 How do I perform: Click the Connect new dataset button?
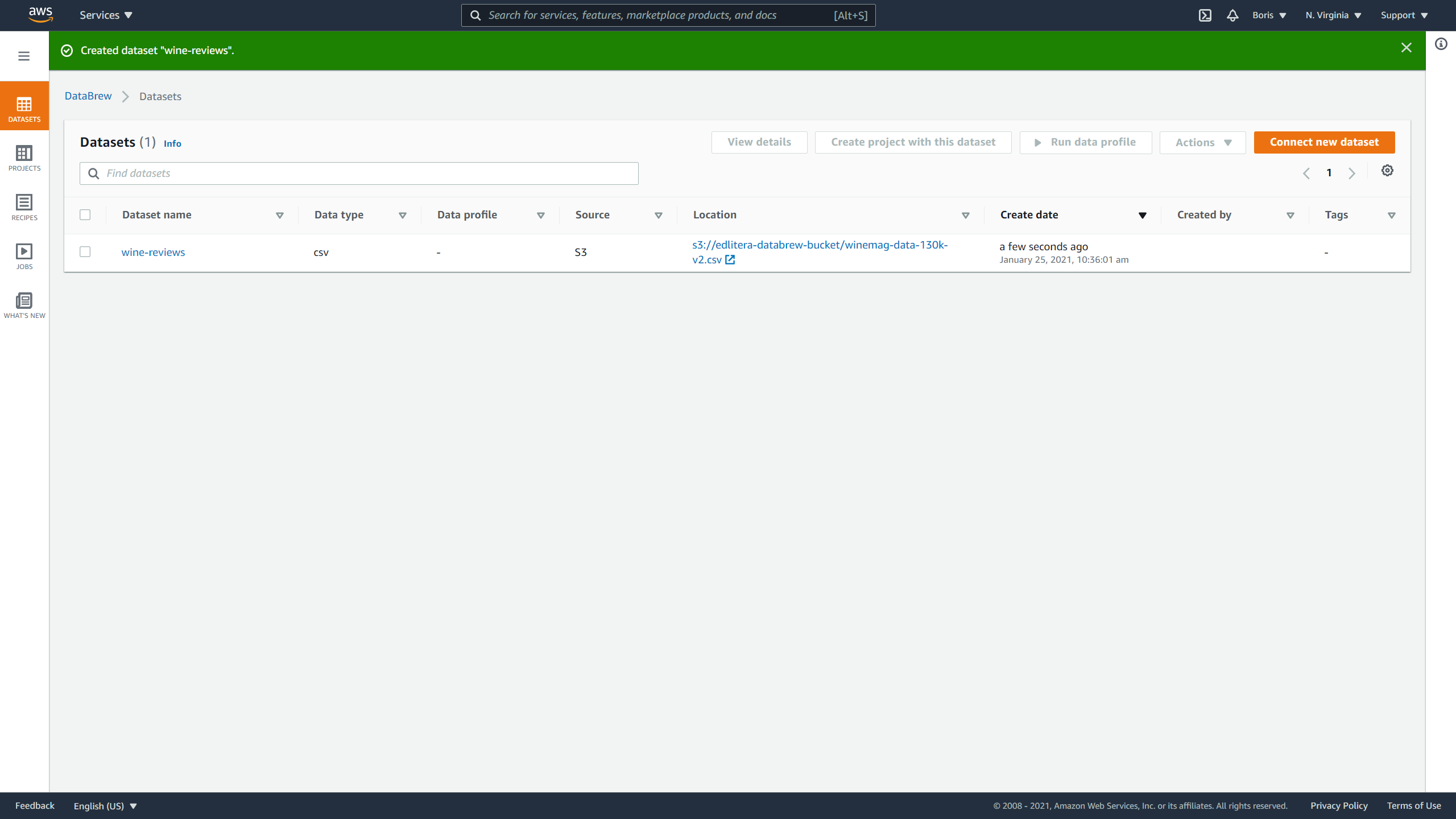pos(1324,142)
